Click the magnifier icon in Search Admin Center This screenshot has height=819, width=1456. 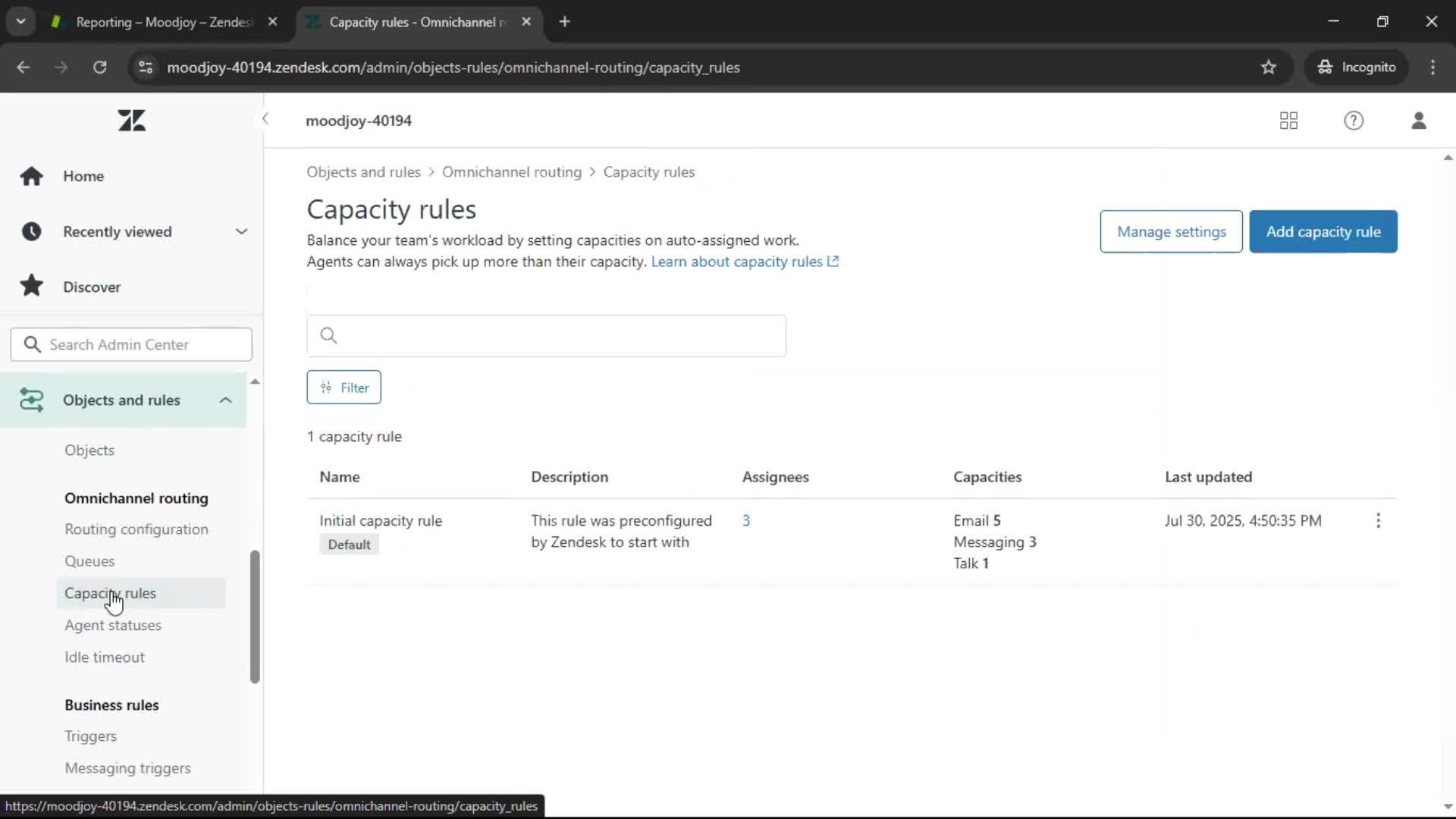point(32,344)
